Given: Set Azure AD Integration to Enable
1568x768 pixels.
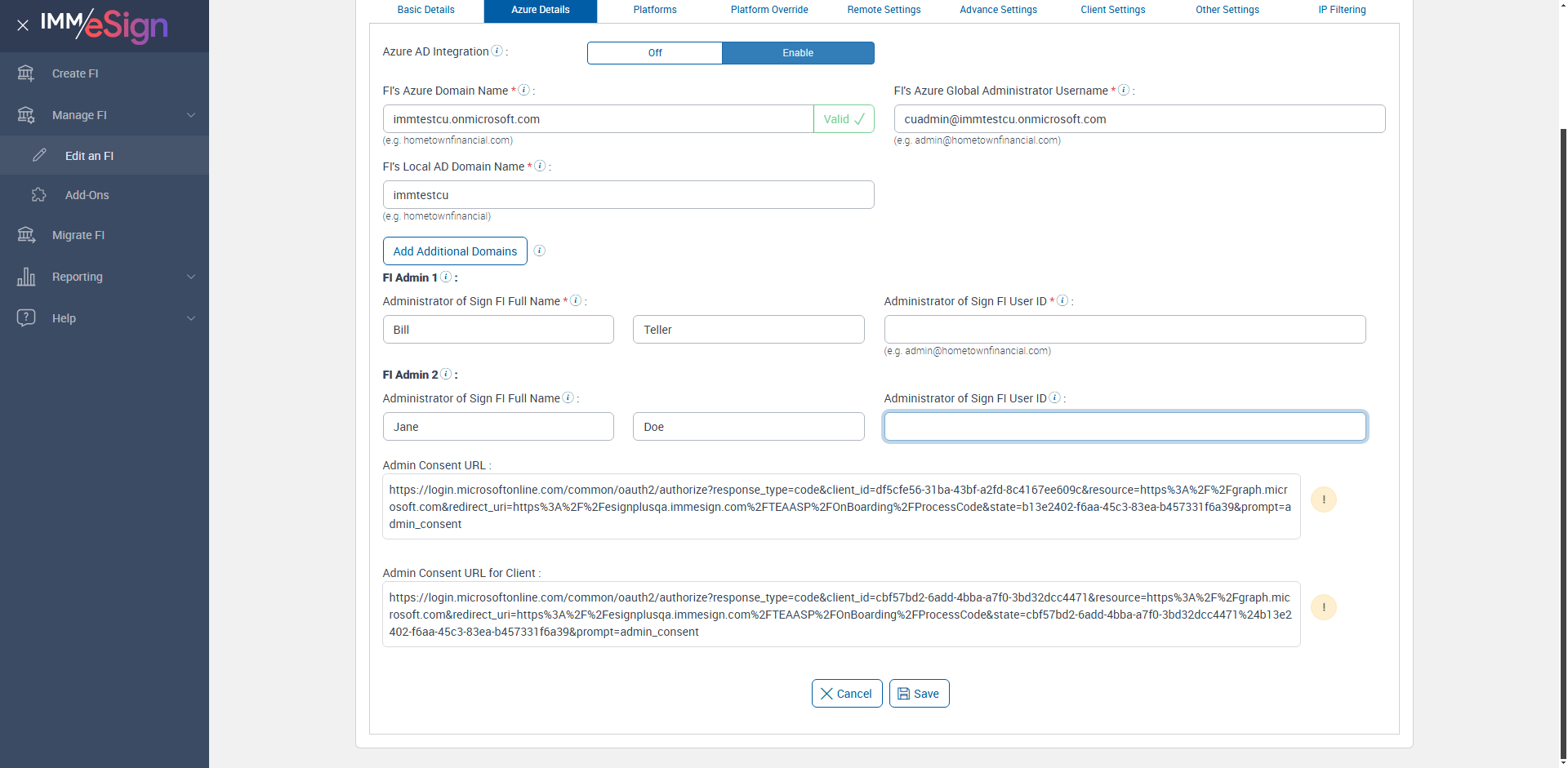Looking at the screenshot, I should [798, 53].
